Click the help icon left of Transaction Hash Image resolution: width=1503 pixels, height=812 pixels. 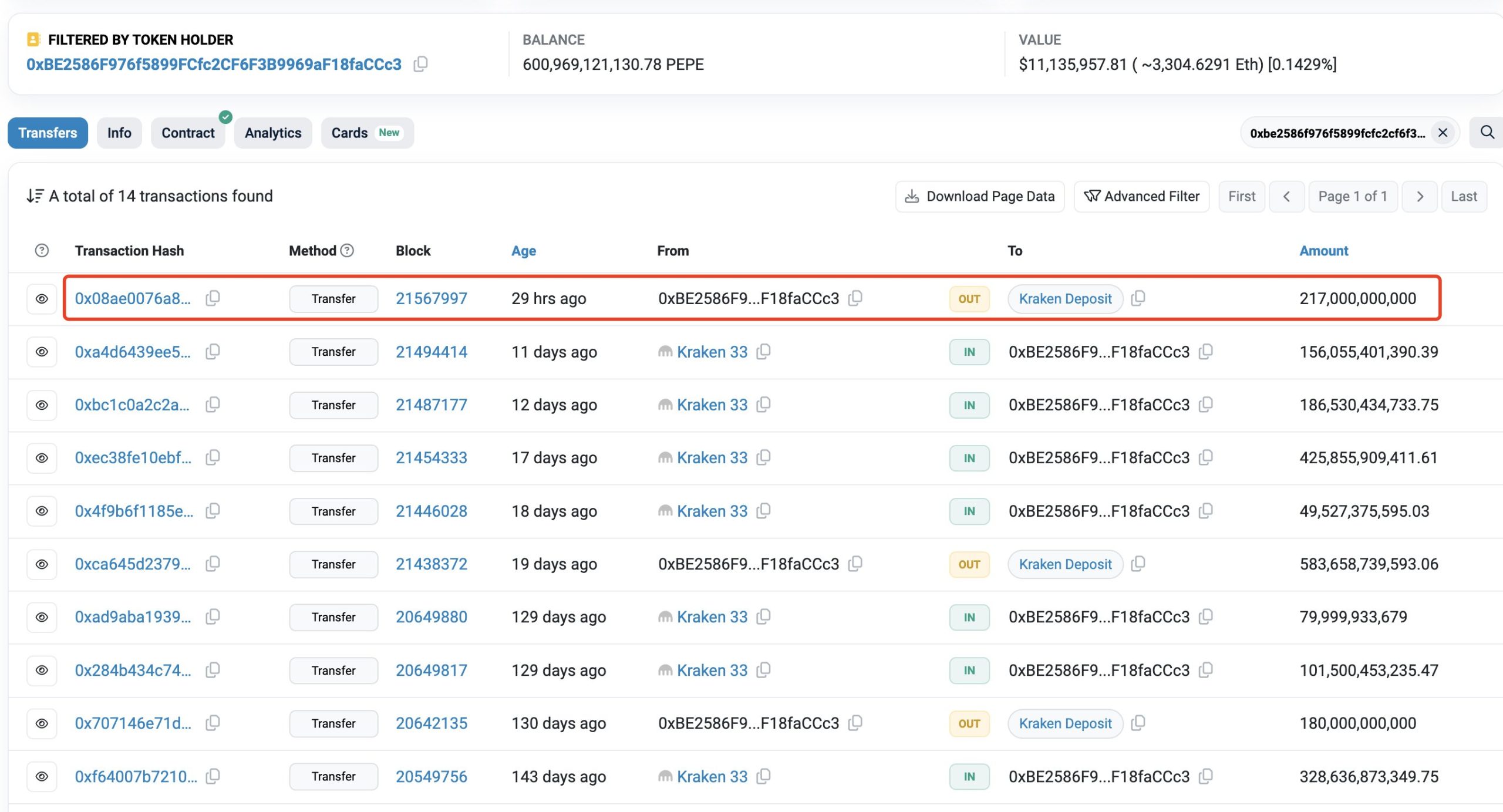(42, 251)
